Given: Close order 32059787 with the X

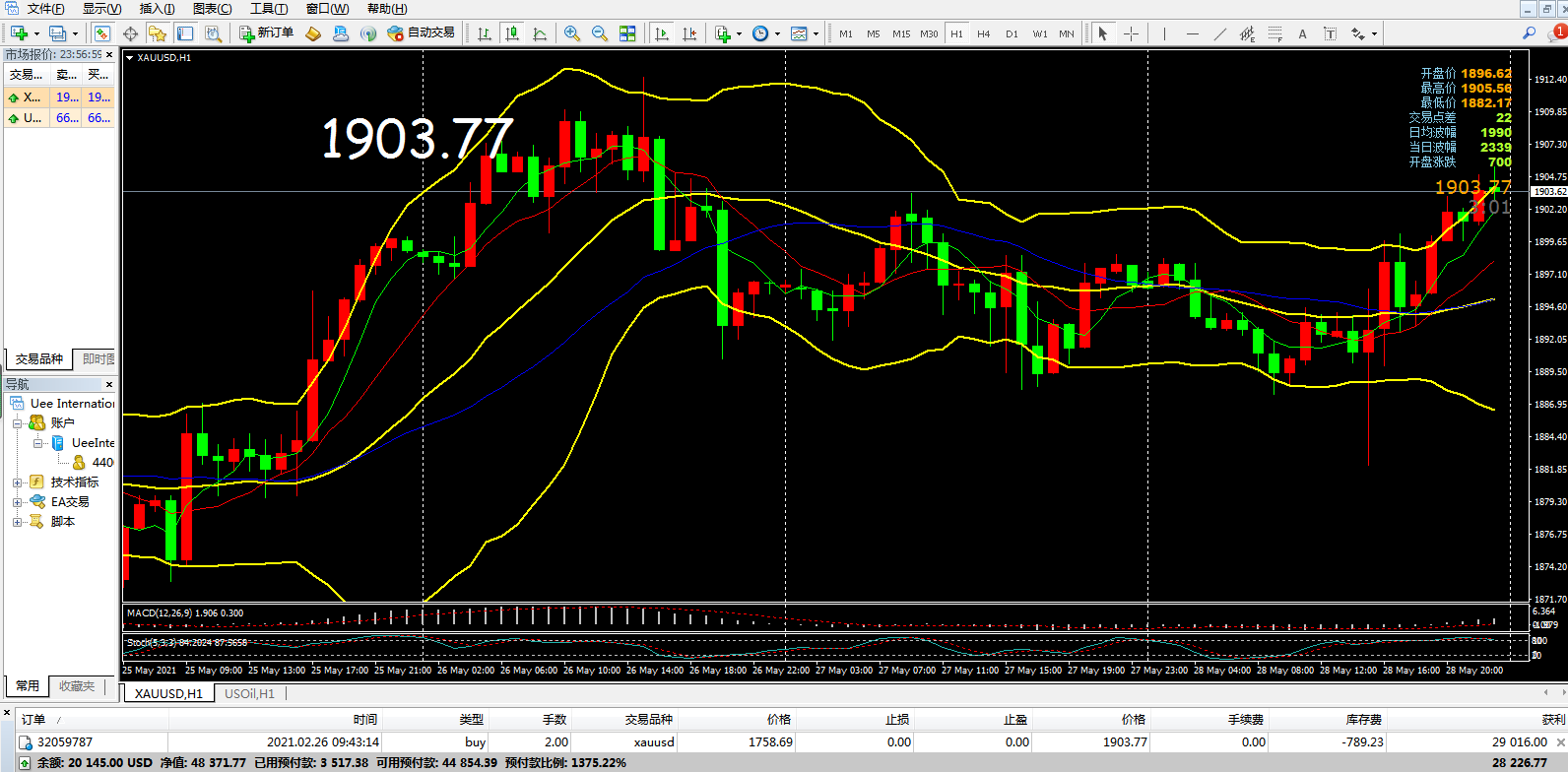Looking at the screenshot, I should tap(1560, 742).
